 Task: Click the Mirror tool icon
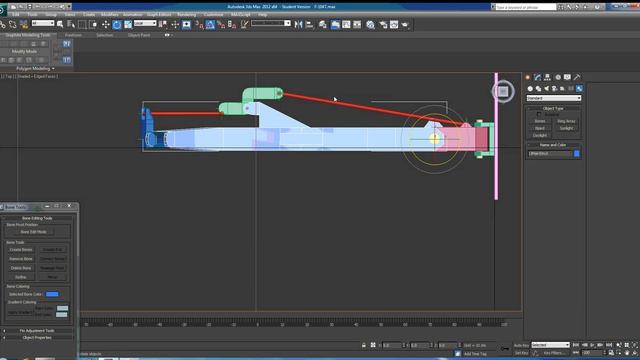299,24
